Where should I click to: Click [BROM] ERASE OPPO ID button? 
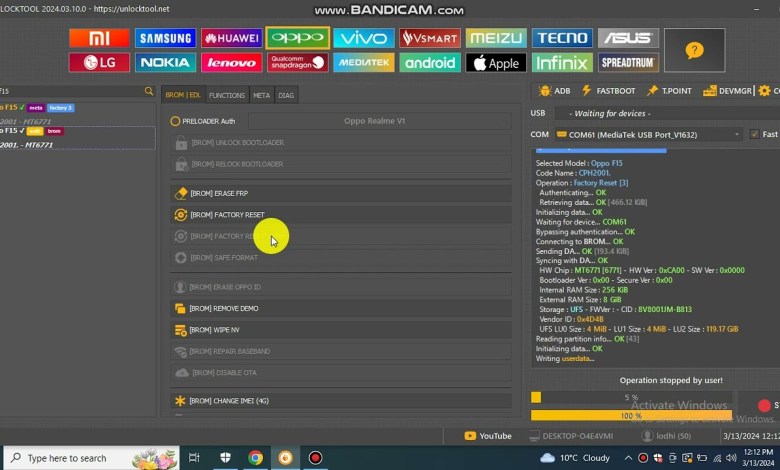(x=341, y=287)
